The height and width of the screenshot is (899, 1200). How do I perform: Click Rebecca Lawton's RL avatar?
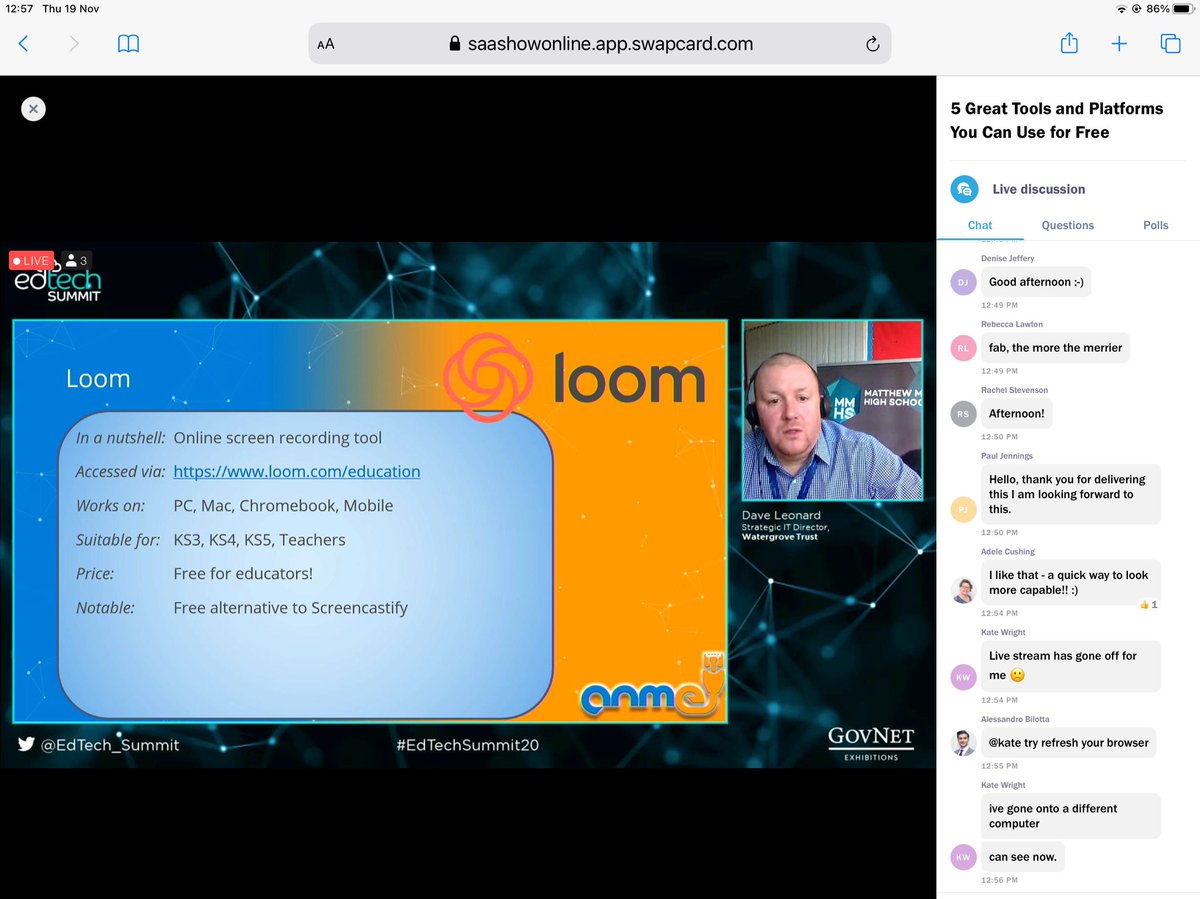pyautogui.click(x=963, y=348)
